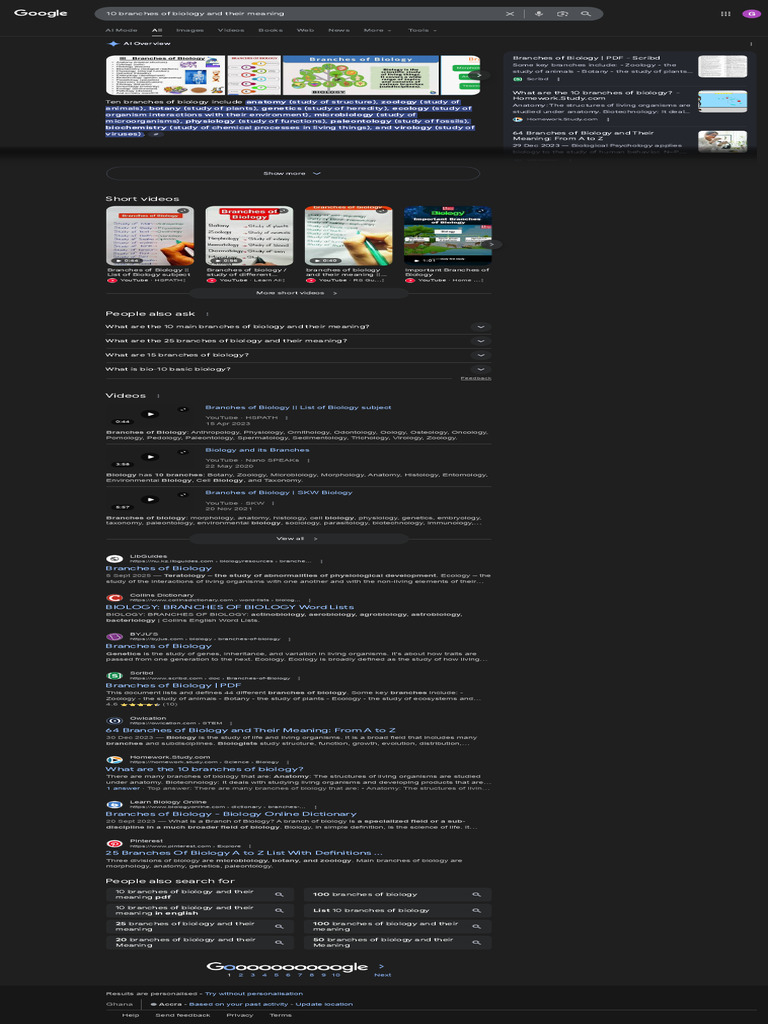The height and width of the screenshot is (1024, 768).
Task: Switch to Videos tab
Action: [x=231, y=30]
